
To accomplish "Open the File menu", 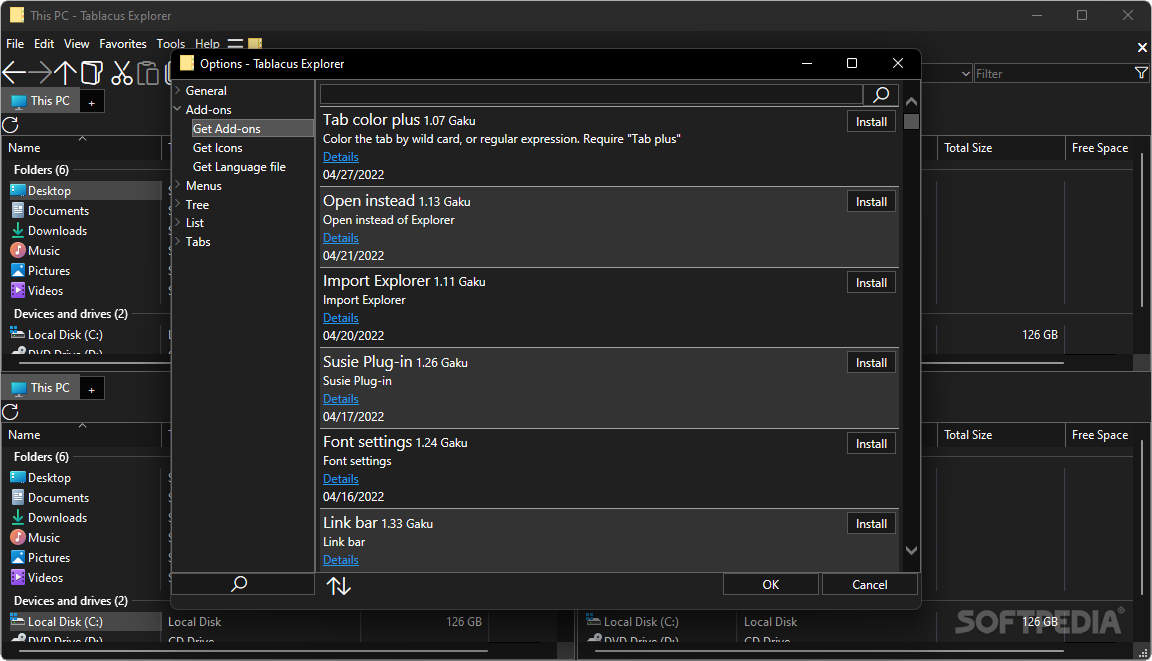I will [x=15, y=43].
